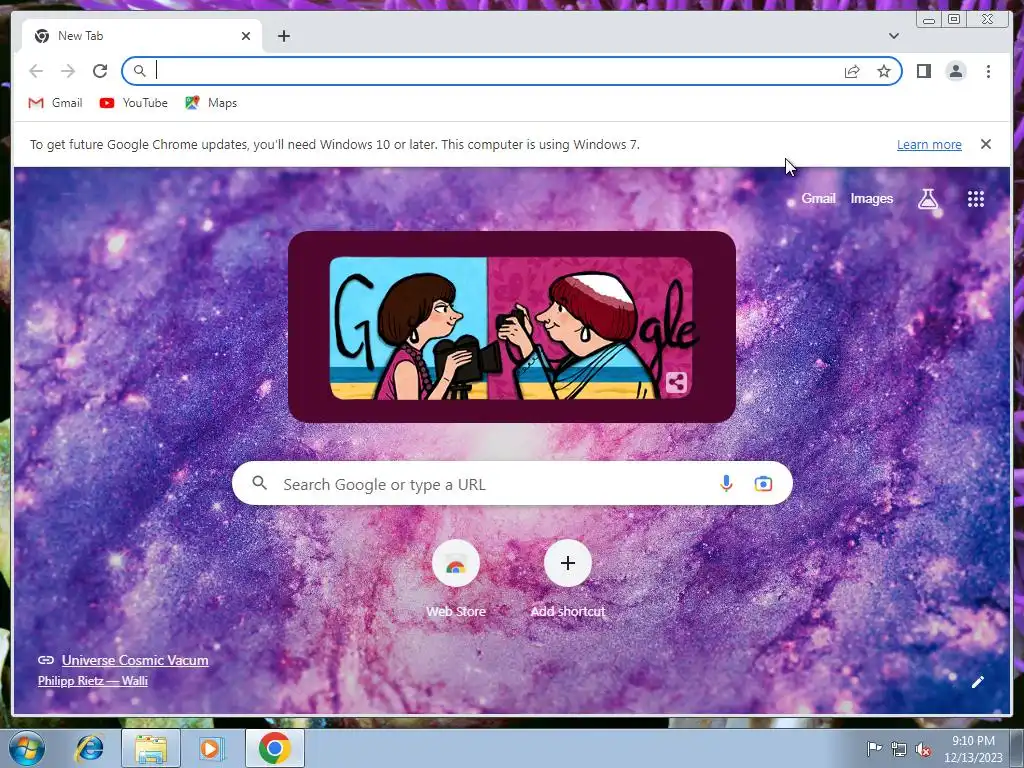Open the Windows Start menu
The width and height of the screenshot is (1024, 768).
click(x=27, y=748)
